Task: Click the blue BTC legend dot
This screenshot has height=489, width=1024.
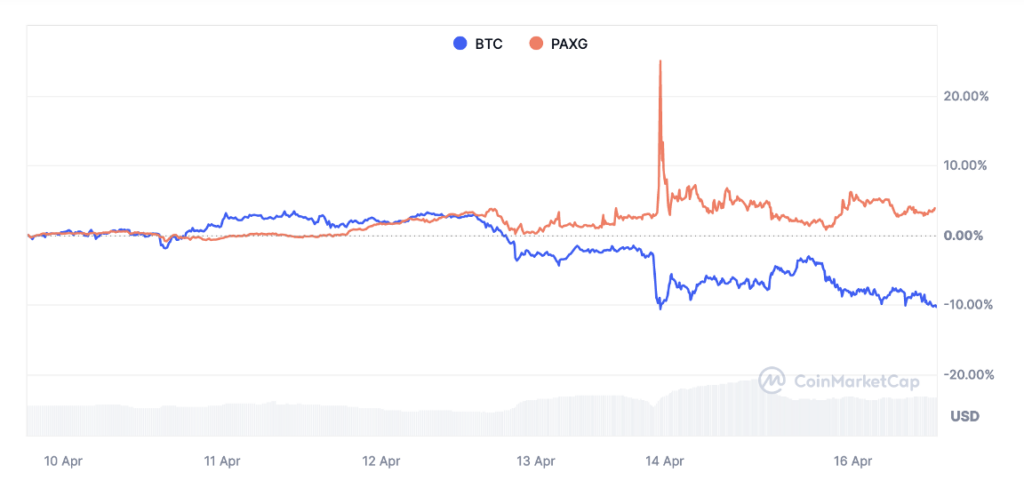Action: click(460, 43)
